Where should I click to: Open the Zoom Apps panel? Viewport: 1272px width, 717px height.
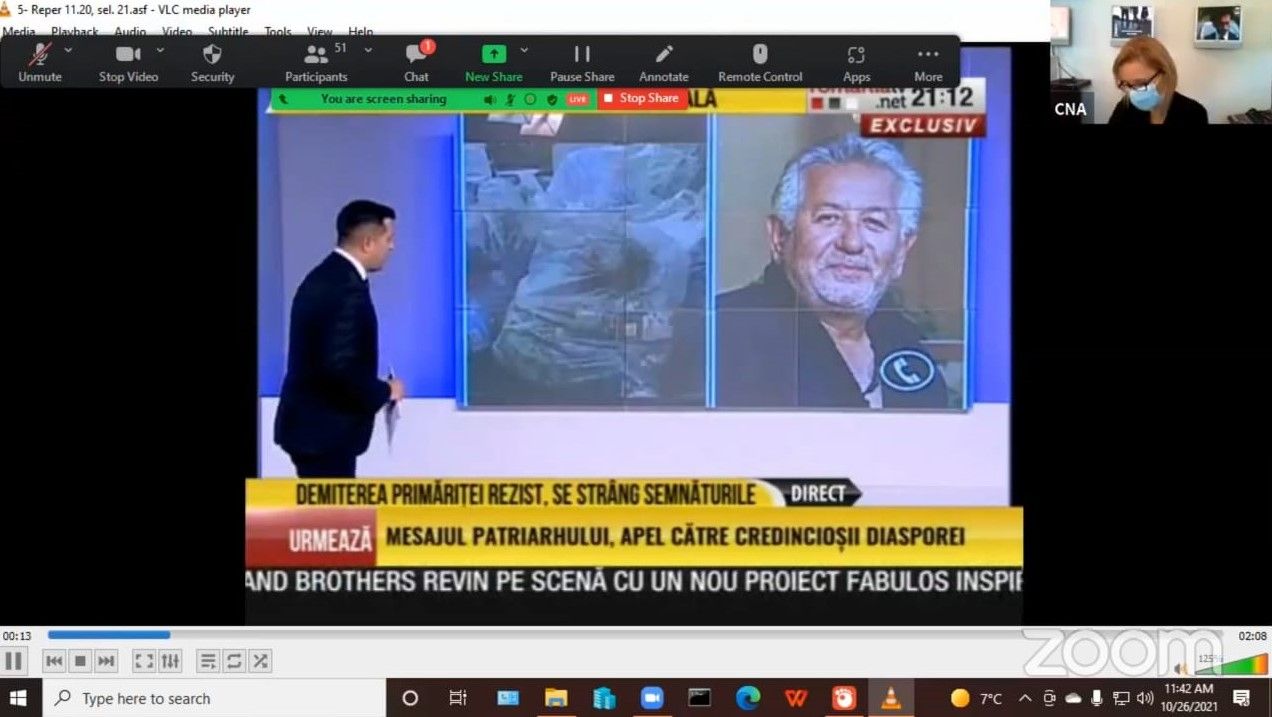point(856,62)
